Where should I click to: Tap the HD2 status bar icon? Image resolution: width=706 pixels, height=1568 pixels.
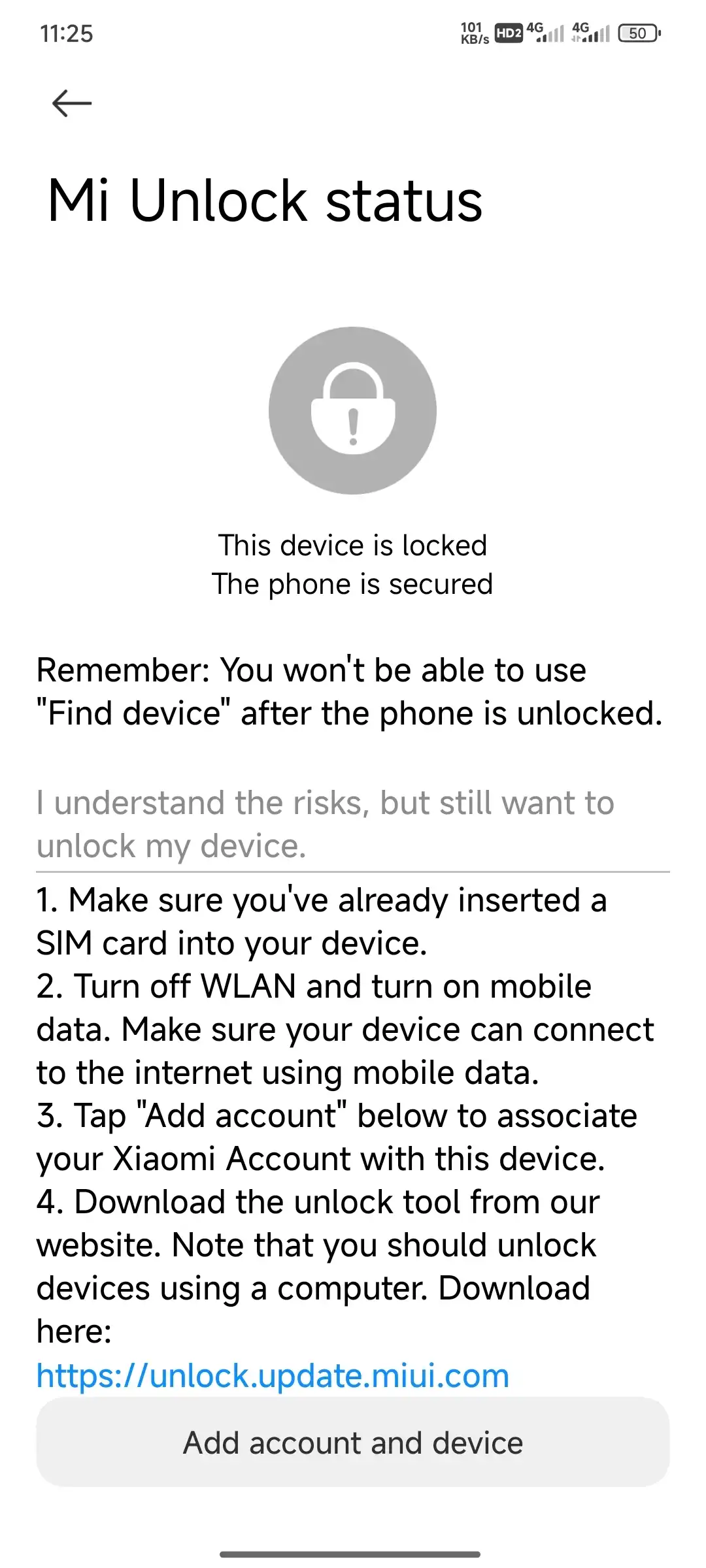[509, 33]
